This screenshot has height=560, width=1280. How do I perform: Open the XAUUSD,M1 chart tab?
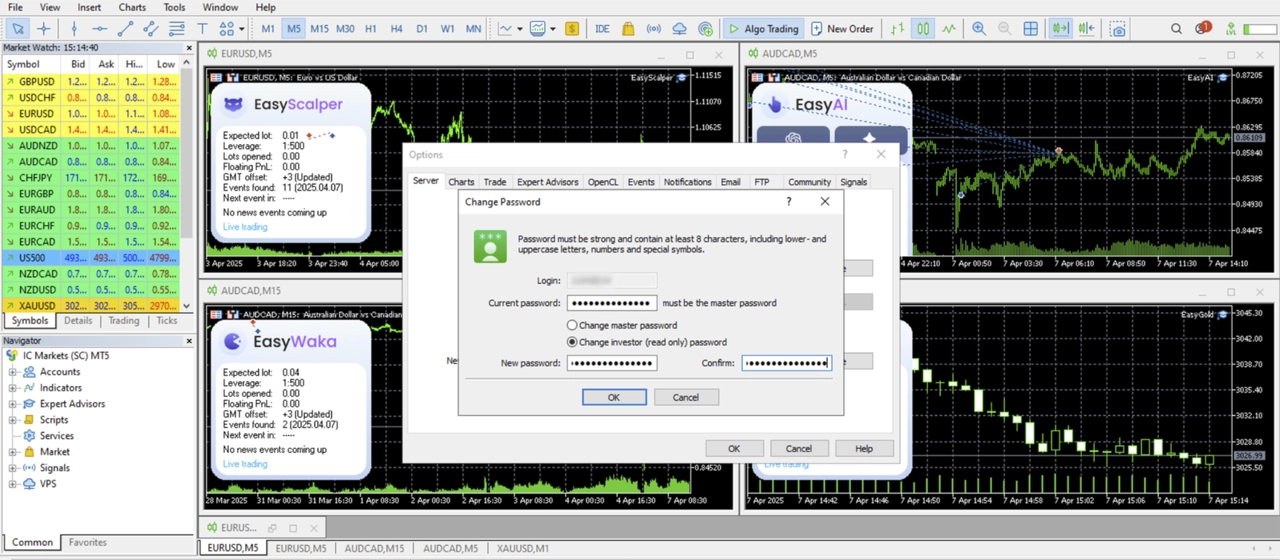point(523,548)
